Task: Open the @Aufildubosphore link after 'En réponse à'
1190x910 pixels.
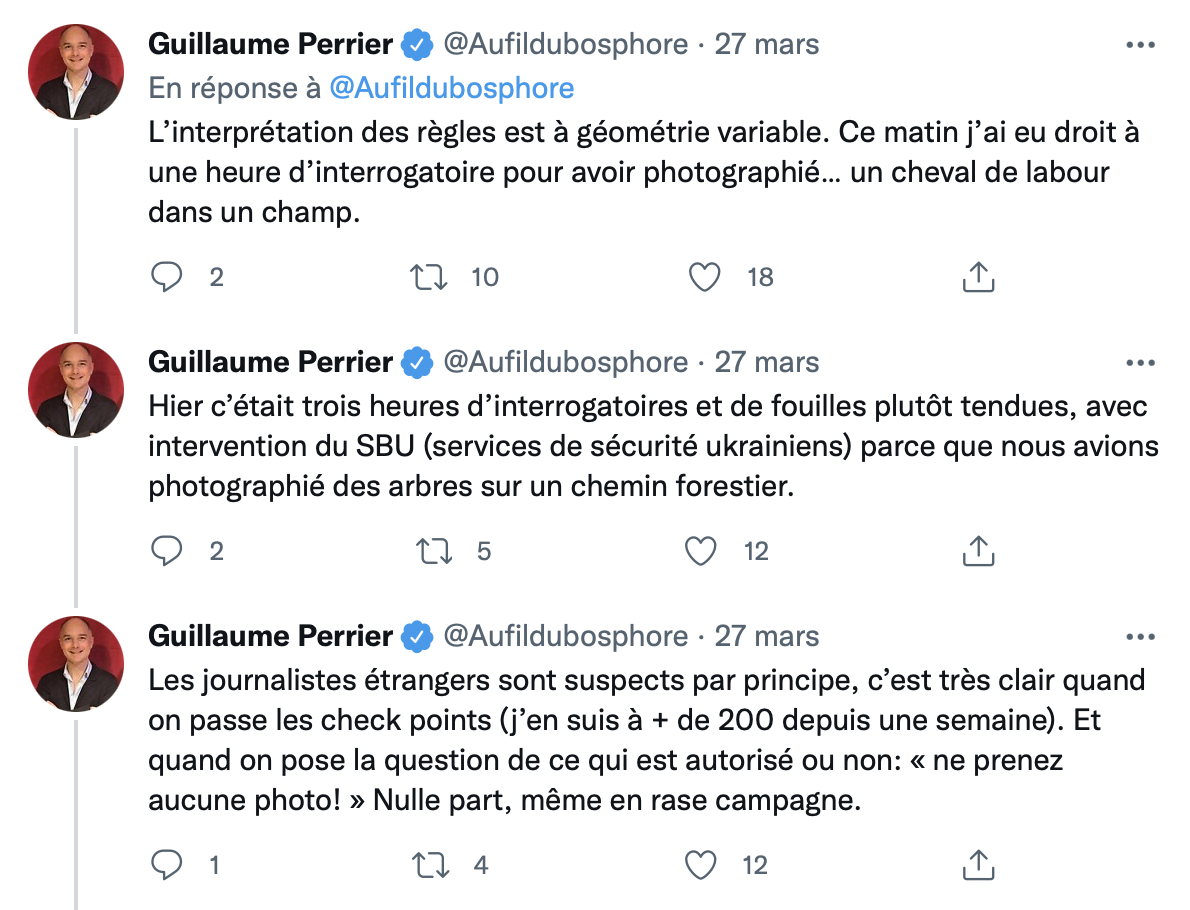Action: (x=451, y=88)
